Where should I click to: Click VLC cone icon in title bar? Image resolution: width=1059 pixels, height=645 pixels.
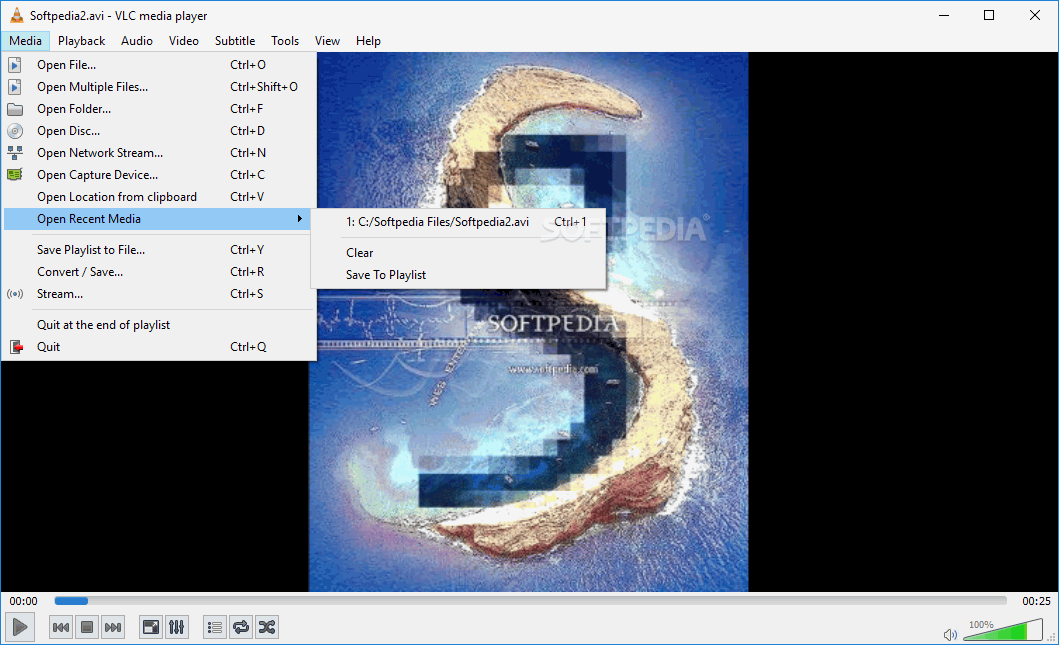(x=16, y=15)
